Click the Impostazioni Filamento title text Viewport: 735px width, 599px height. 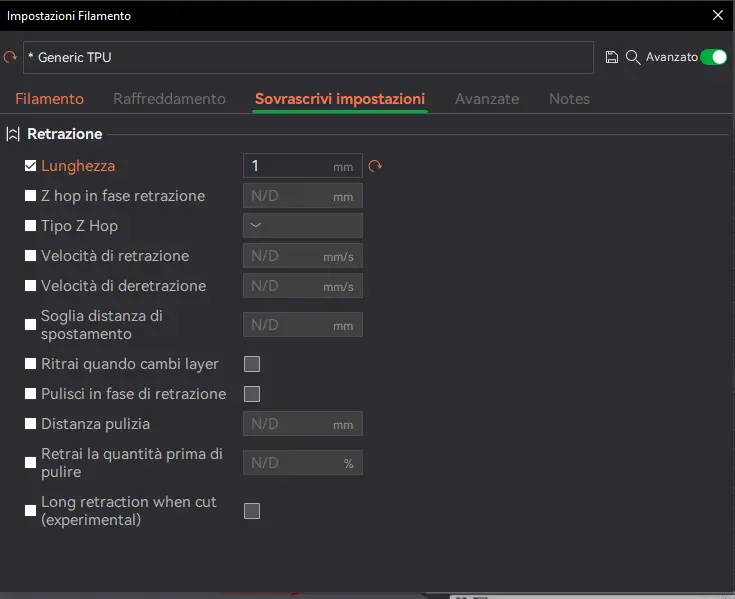pyautogui.click(x=69, y=15)
